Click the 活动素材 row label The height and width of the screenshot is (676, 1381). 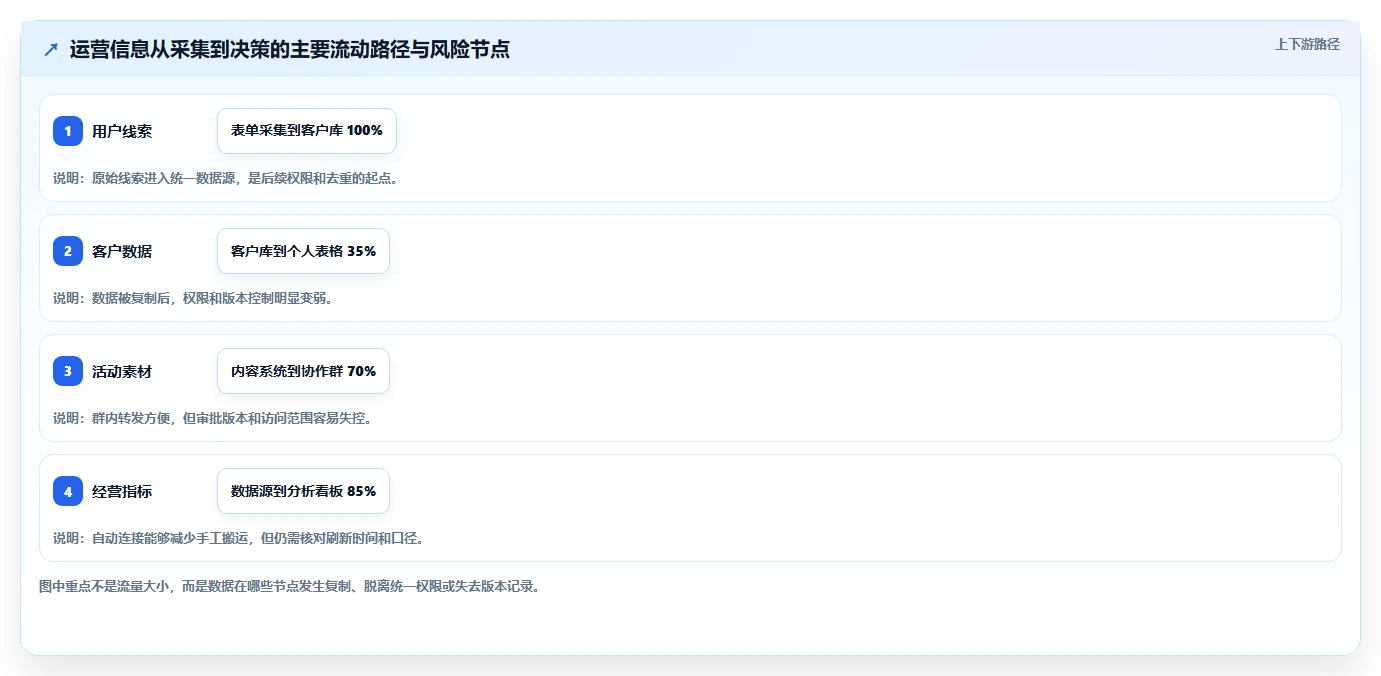click(122, 371)
